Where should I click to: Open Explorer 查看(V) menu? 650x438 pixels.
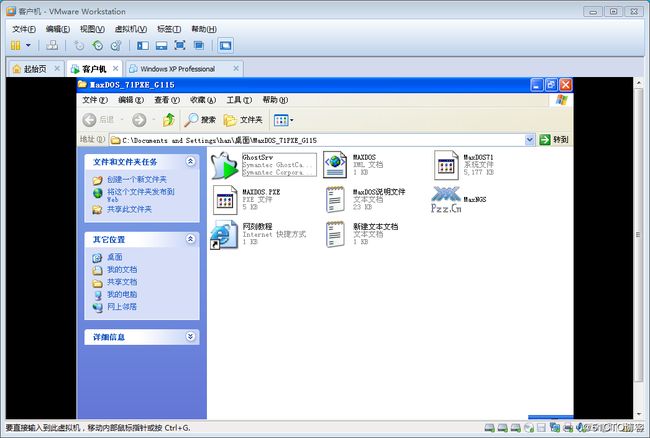pyautogui.click(x=167, y=100)
